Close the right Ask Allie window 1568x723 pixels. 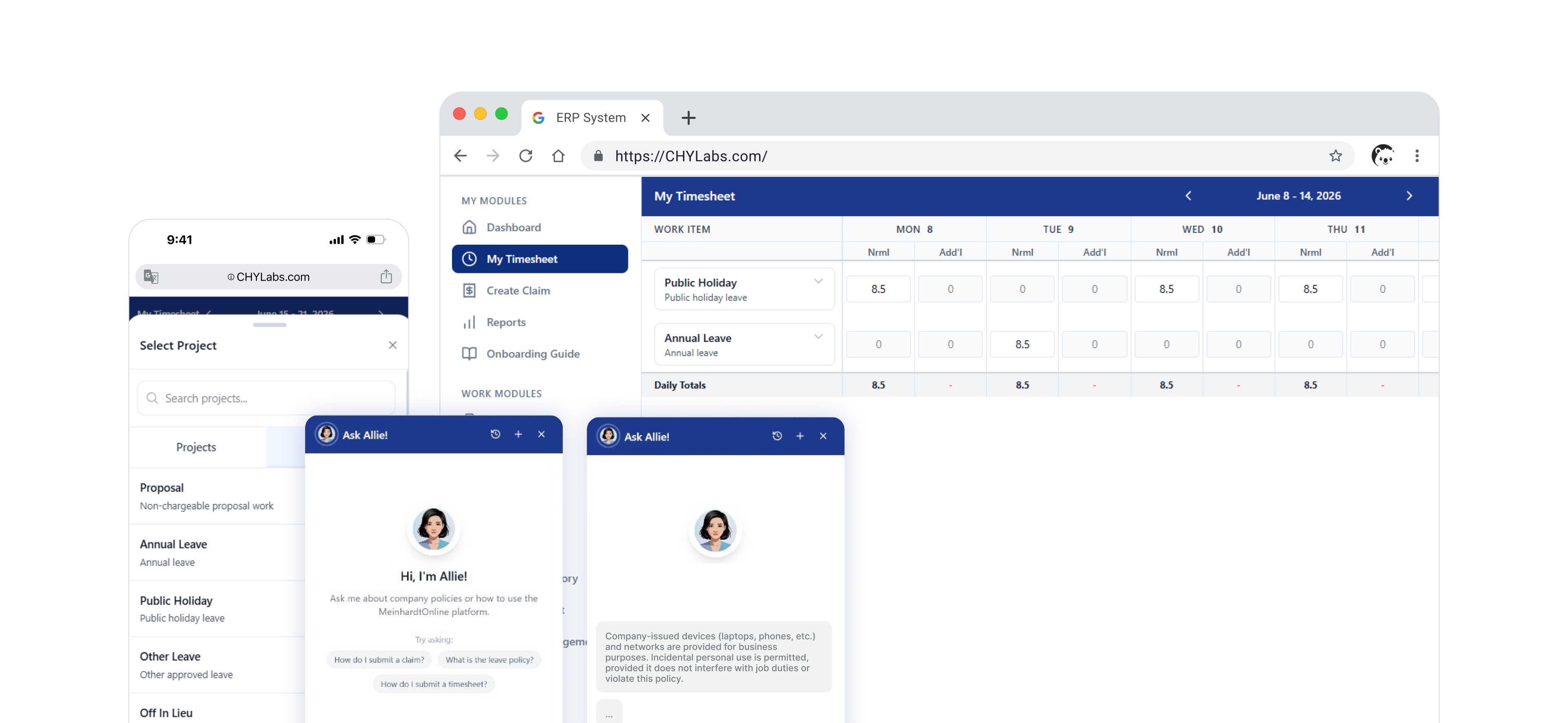click(823, 436)
